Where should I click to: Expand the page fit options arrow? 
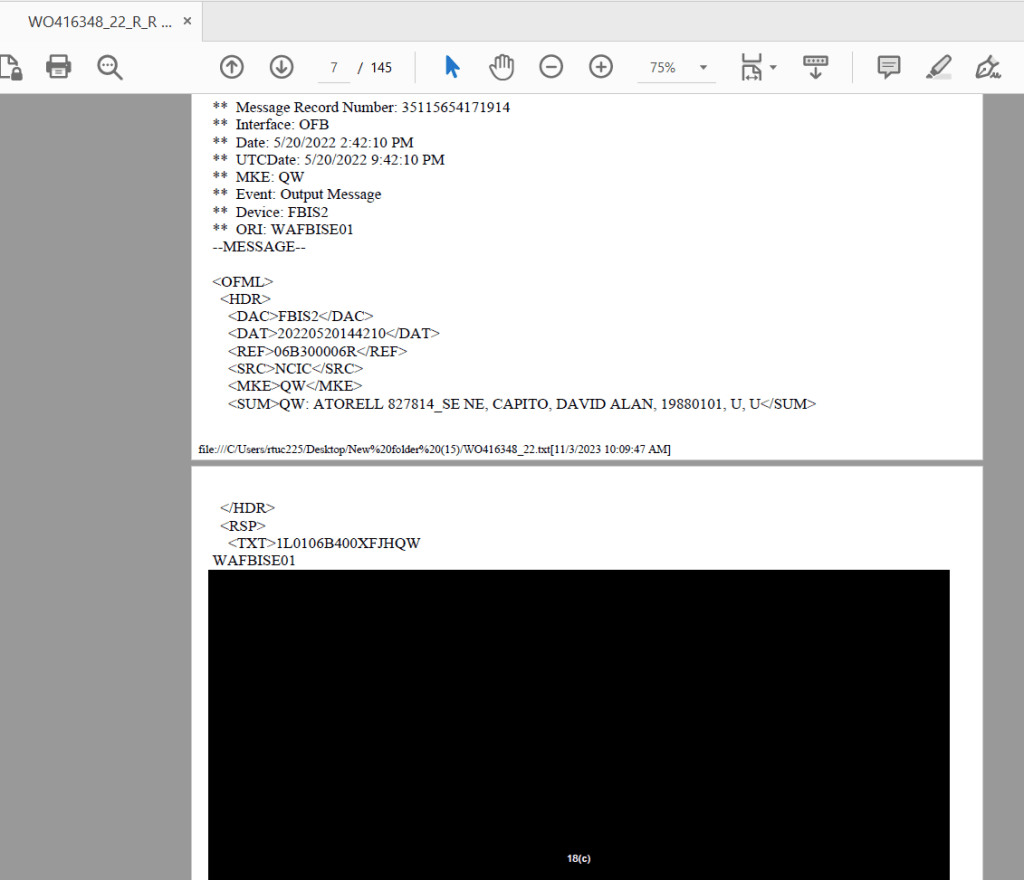coord(773,68)
